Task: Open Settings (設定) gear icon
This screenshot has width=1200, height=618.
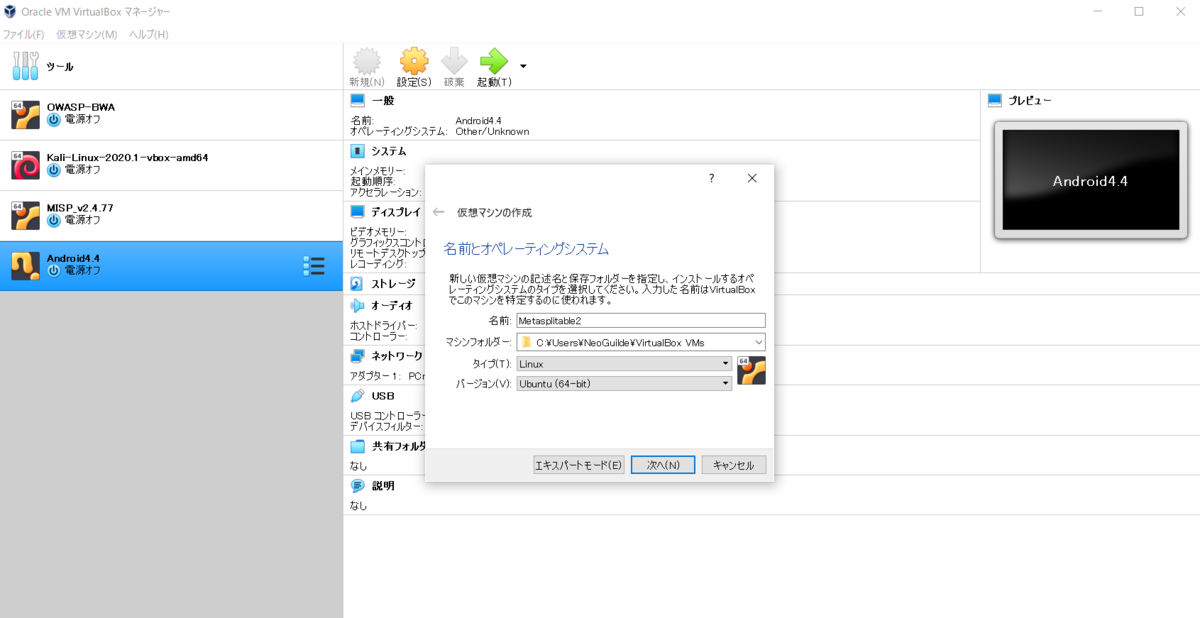Action: pyautogui.click(x=414, y=61)
